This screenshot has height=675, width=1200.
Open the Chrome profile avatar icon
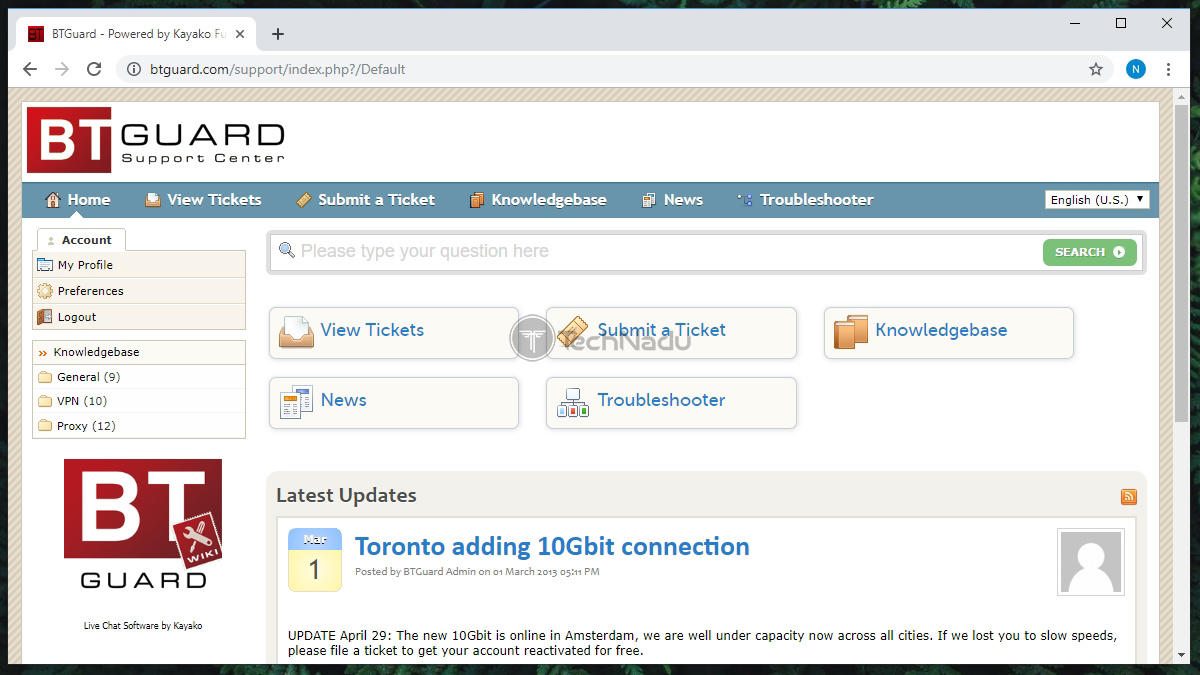[1135, 69]
